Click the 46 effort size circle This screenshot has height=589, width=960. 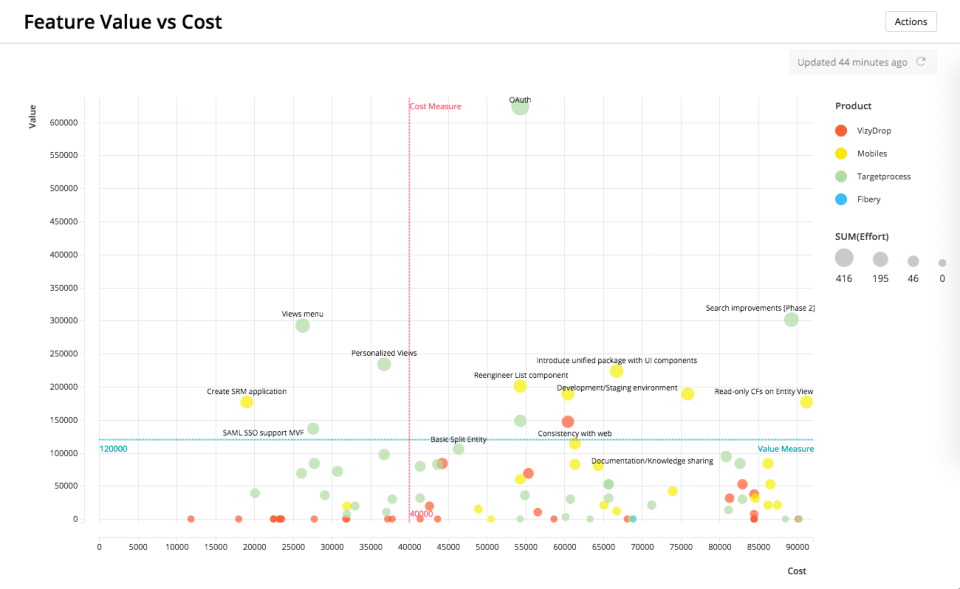911,260
